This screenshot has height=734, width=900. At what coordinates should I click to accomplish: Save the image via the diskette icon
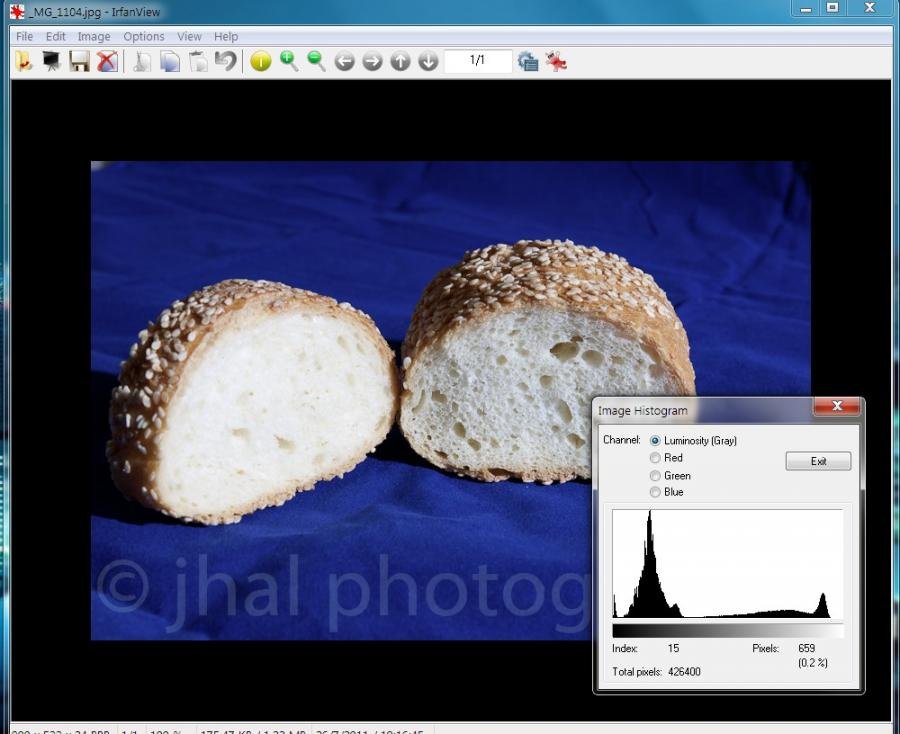coord(79,61)
